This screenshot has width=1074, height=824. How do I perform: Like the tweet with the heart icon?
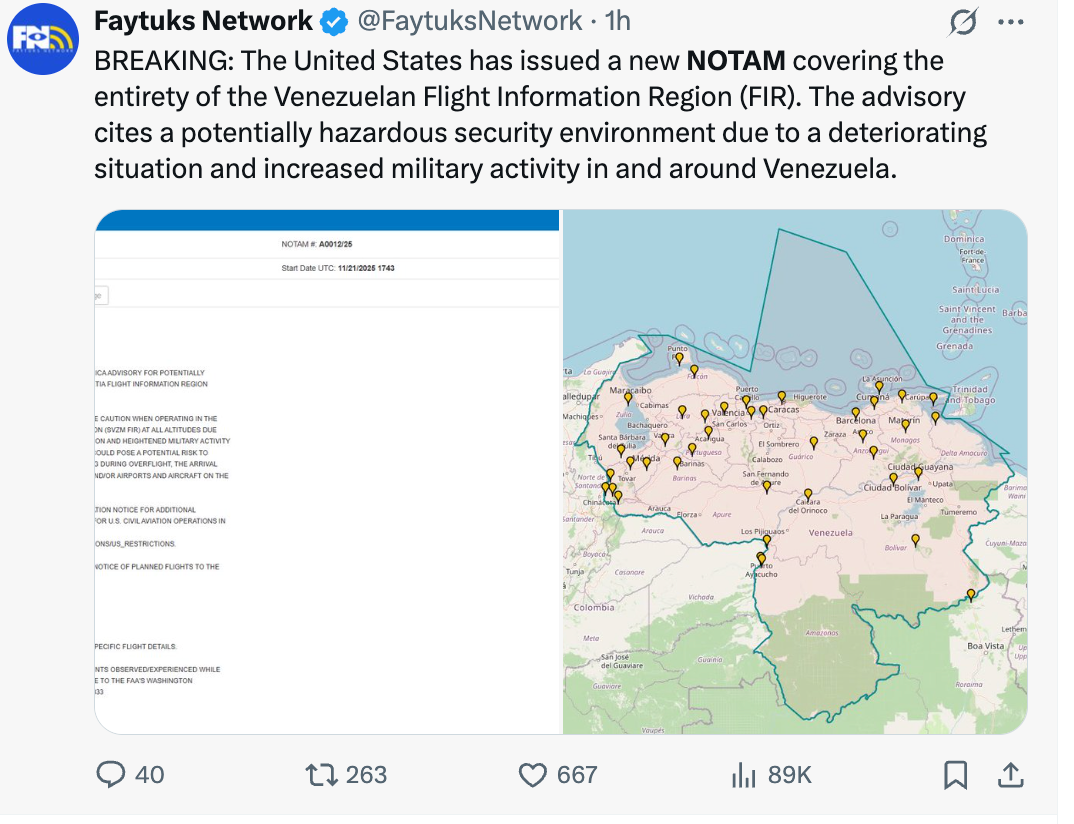pos(534,774)
